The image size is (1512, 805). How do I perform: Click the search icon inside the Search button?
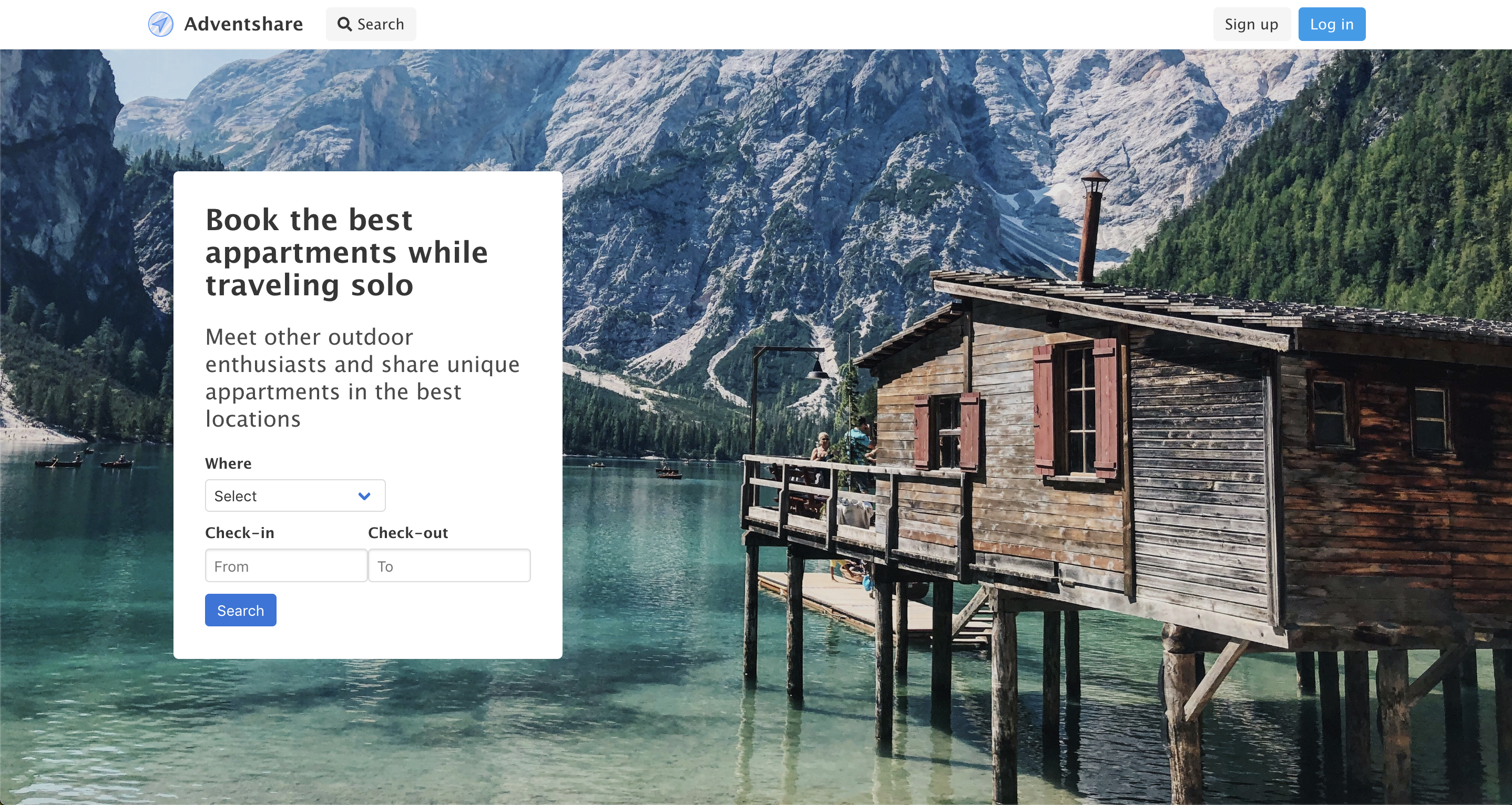pyautogui.click(x=345, y=24)
